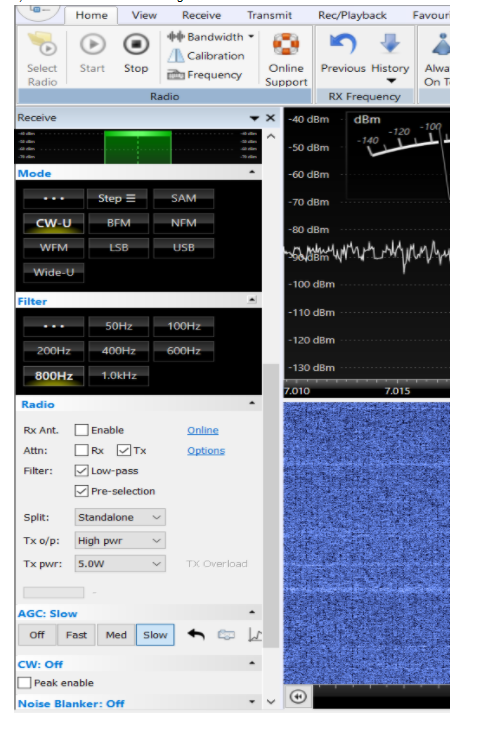
Task: Open the Options link
Action: coord(206,451)
